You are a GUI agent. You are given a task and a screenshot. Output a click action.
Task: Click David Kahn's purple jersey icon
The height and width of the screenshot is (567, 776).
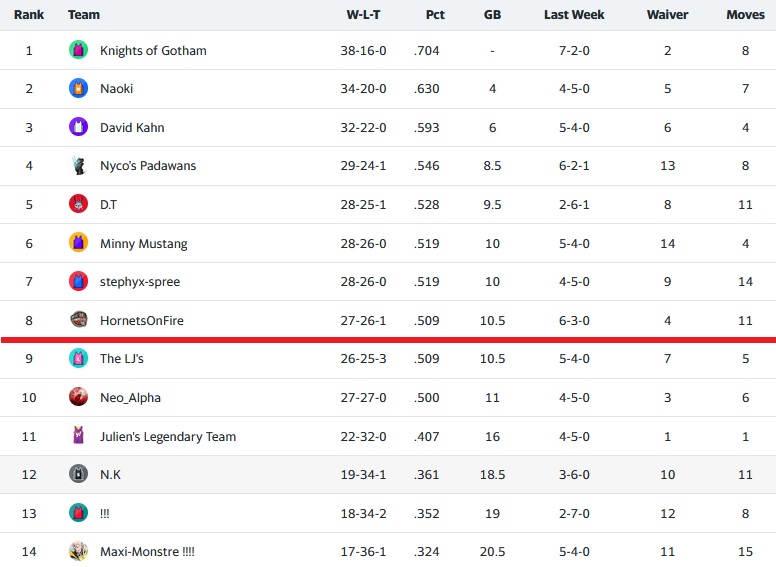pos(78,127)
